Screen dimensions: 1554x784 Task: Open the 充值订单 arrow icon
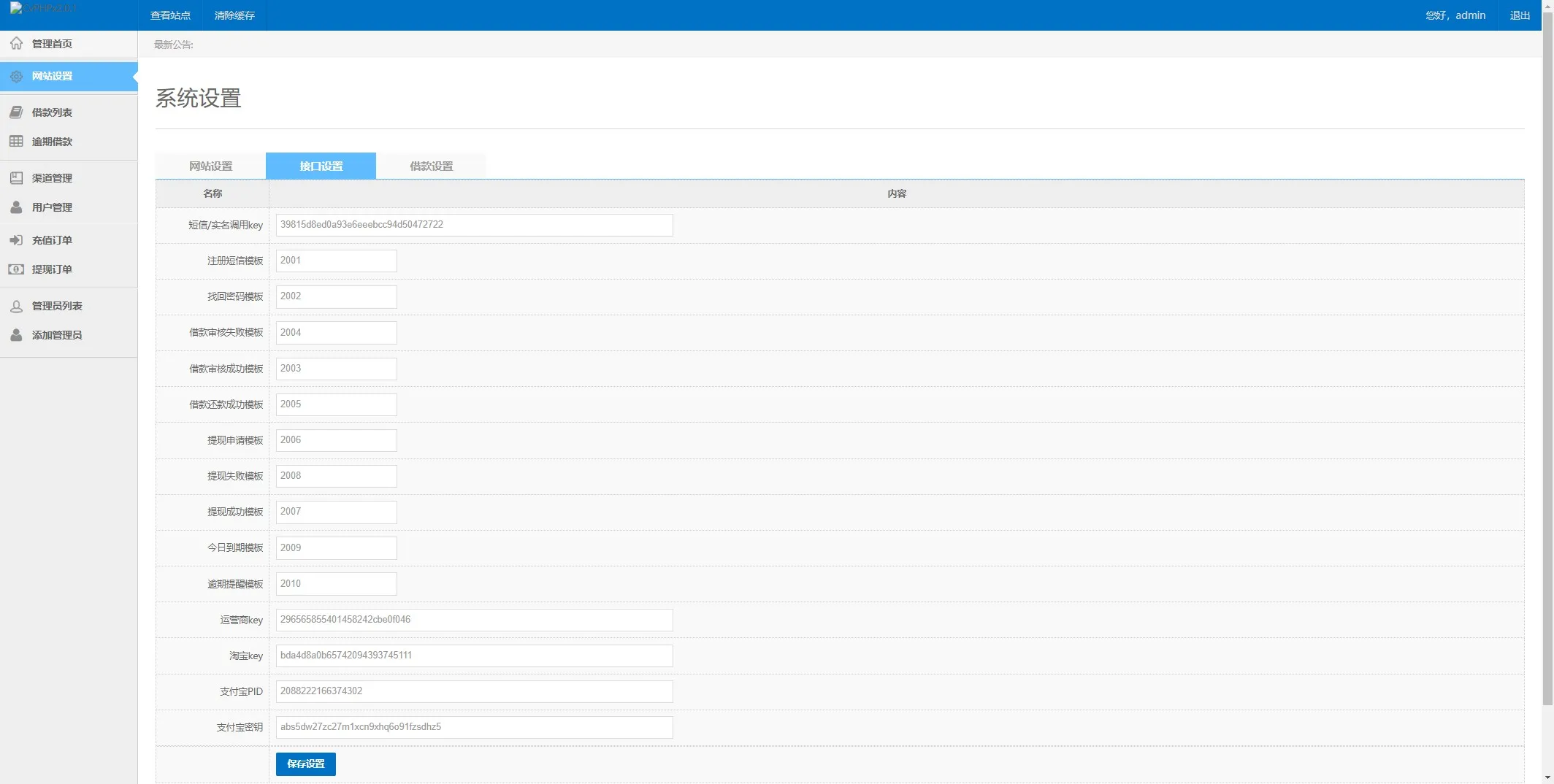click(x=16, y=240)
